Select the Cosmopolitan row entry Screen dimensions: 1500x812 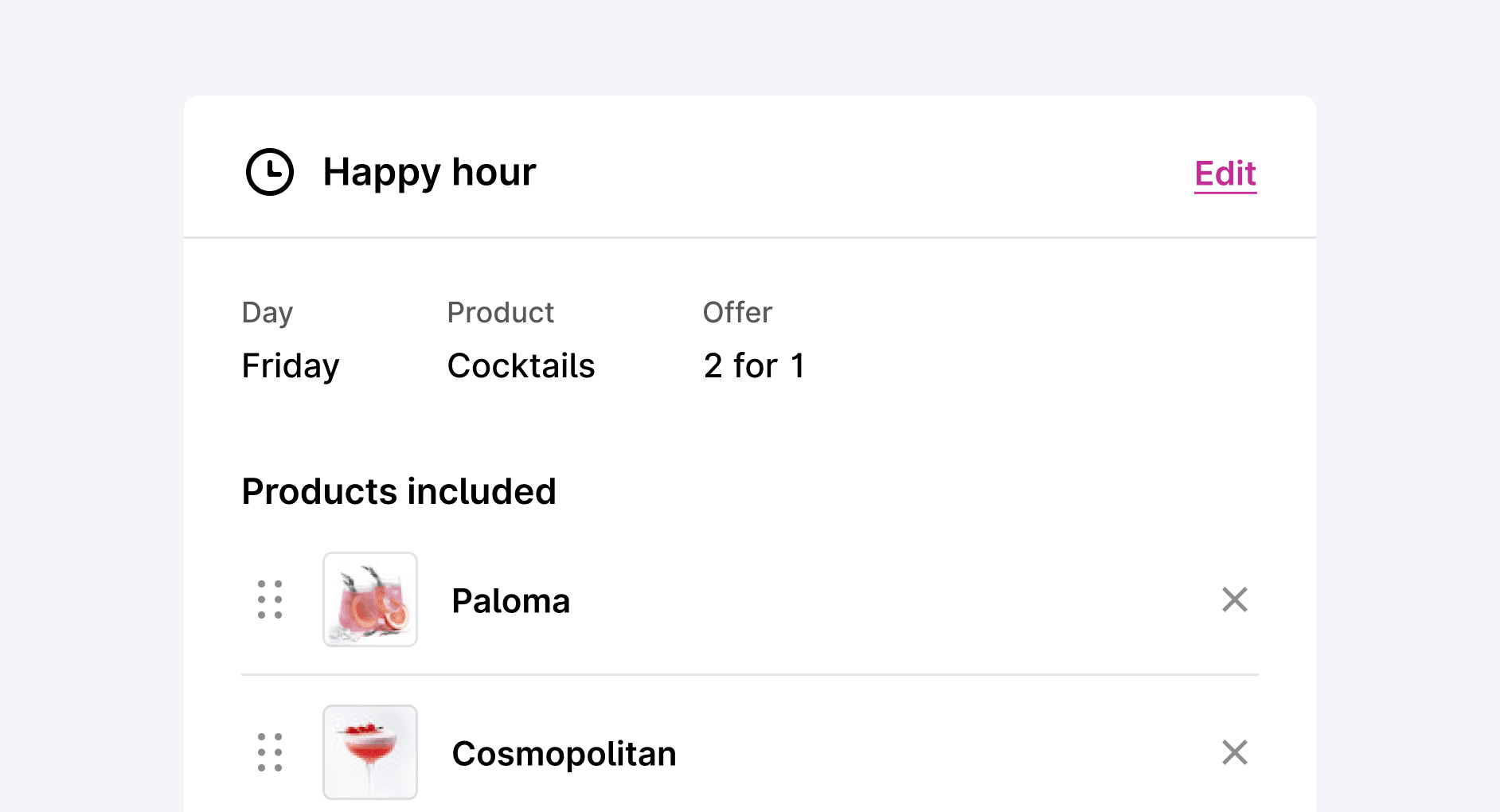564,752
